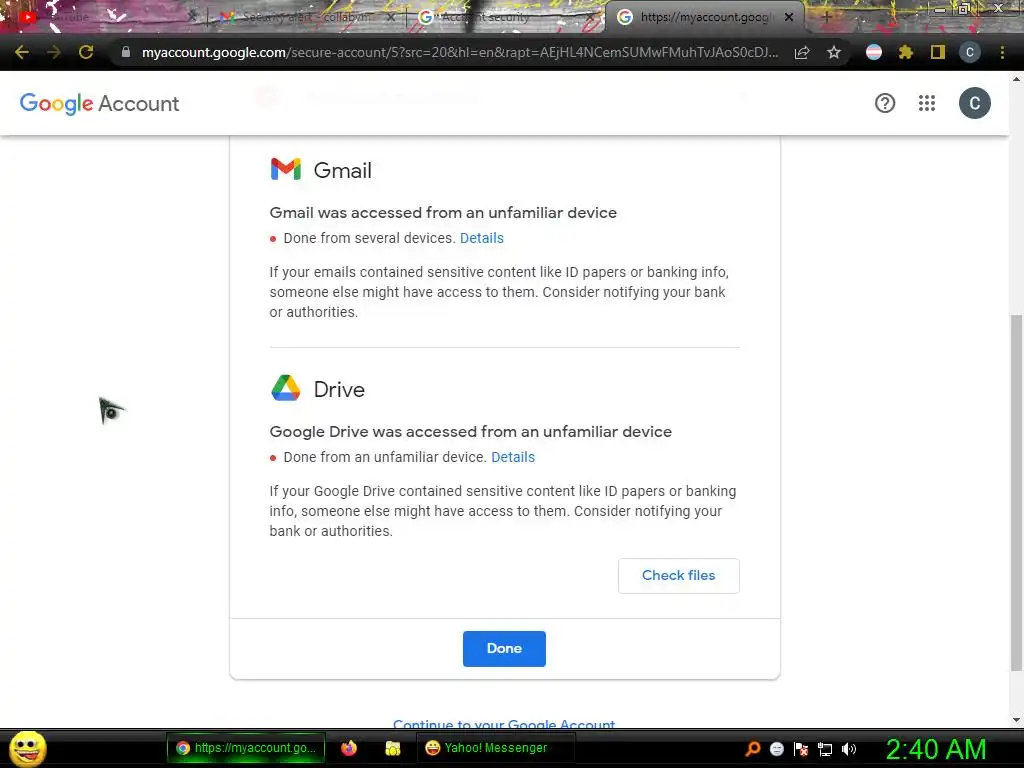Click the Google Drive logo icon

[285, 388]
